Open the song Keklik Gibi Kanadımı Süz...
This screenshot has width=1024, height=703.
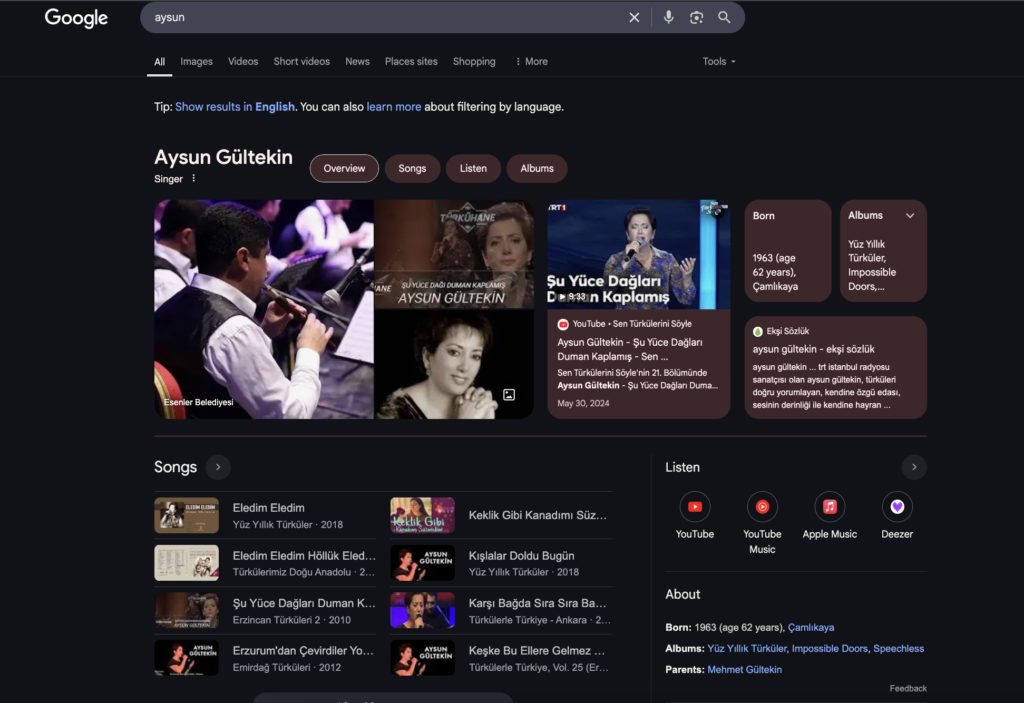click(x=501, y=515)
